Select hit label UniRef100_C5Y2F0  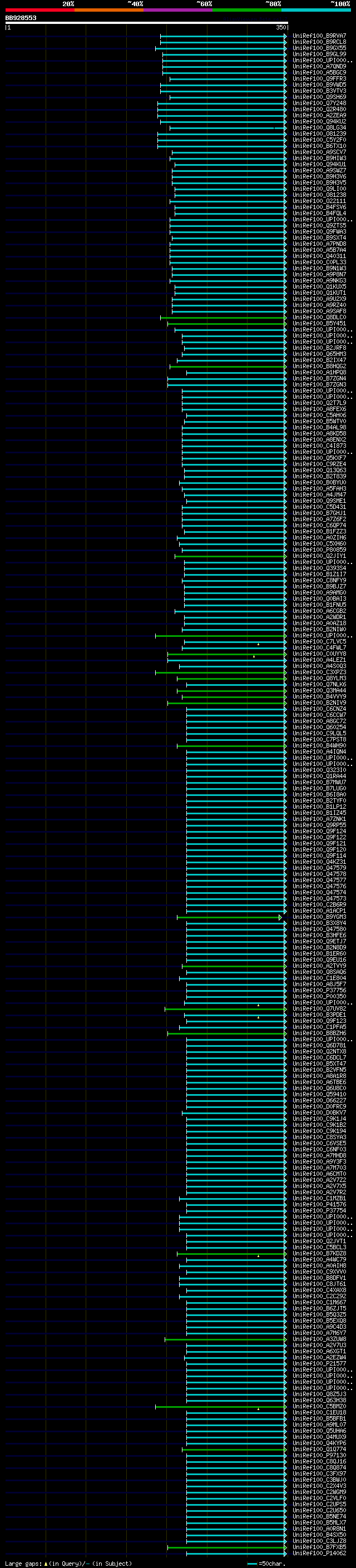(319, 140)
